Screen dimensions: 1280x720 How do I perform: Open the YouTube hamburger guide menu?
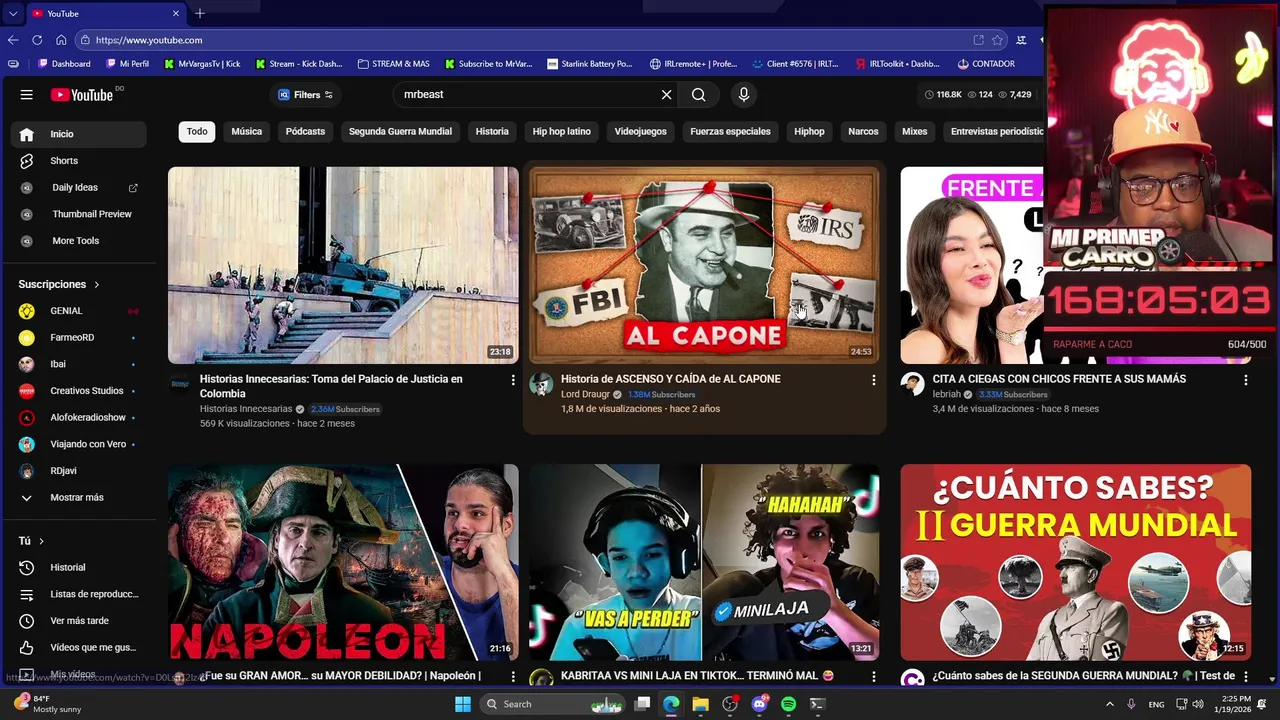27,94
